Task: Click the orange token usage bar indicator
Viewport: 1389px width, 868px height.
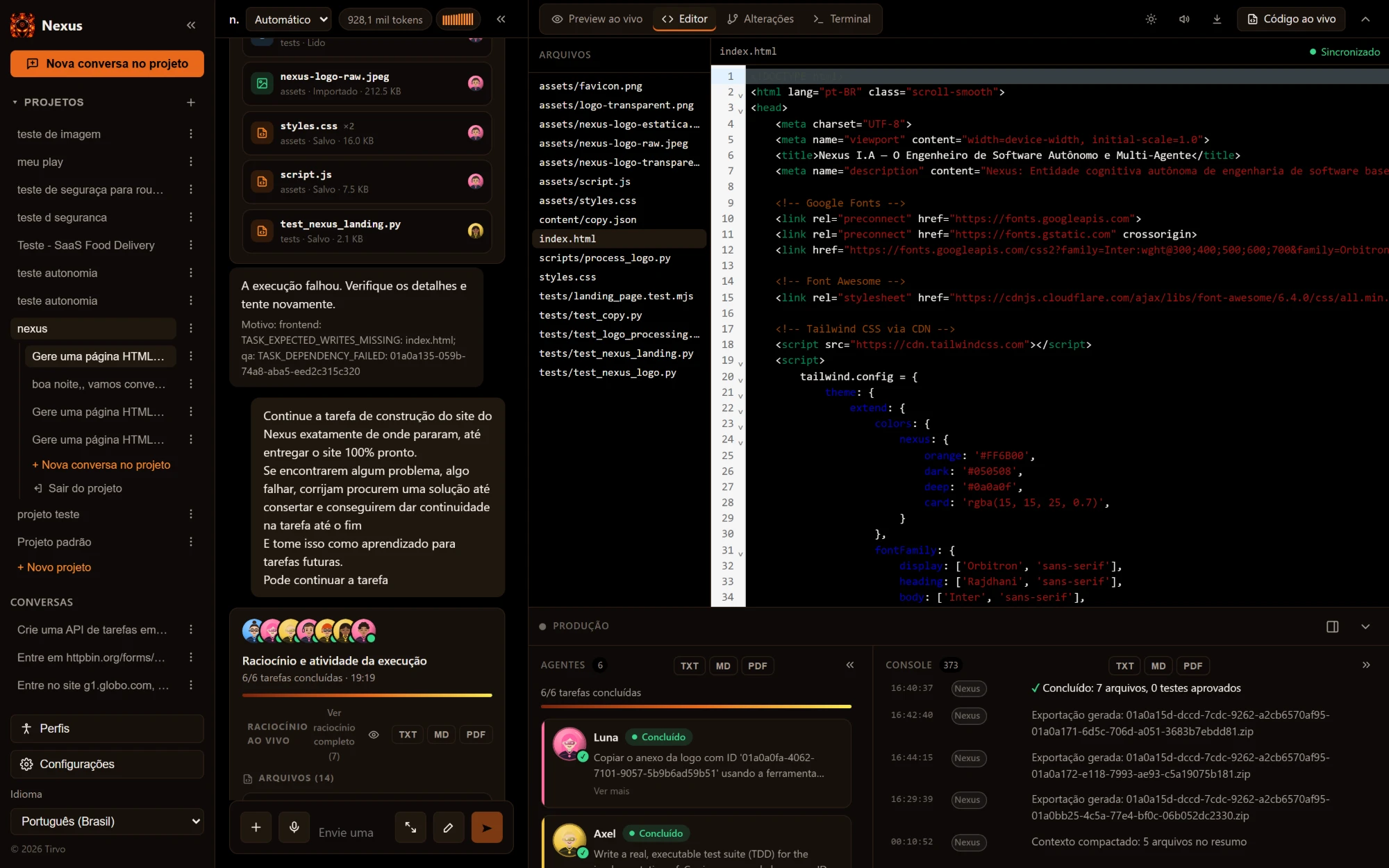Action: click(x=458, y=19)
